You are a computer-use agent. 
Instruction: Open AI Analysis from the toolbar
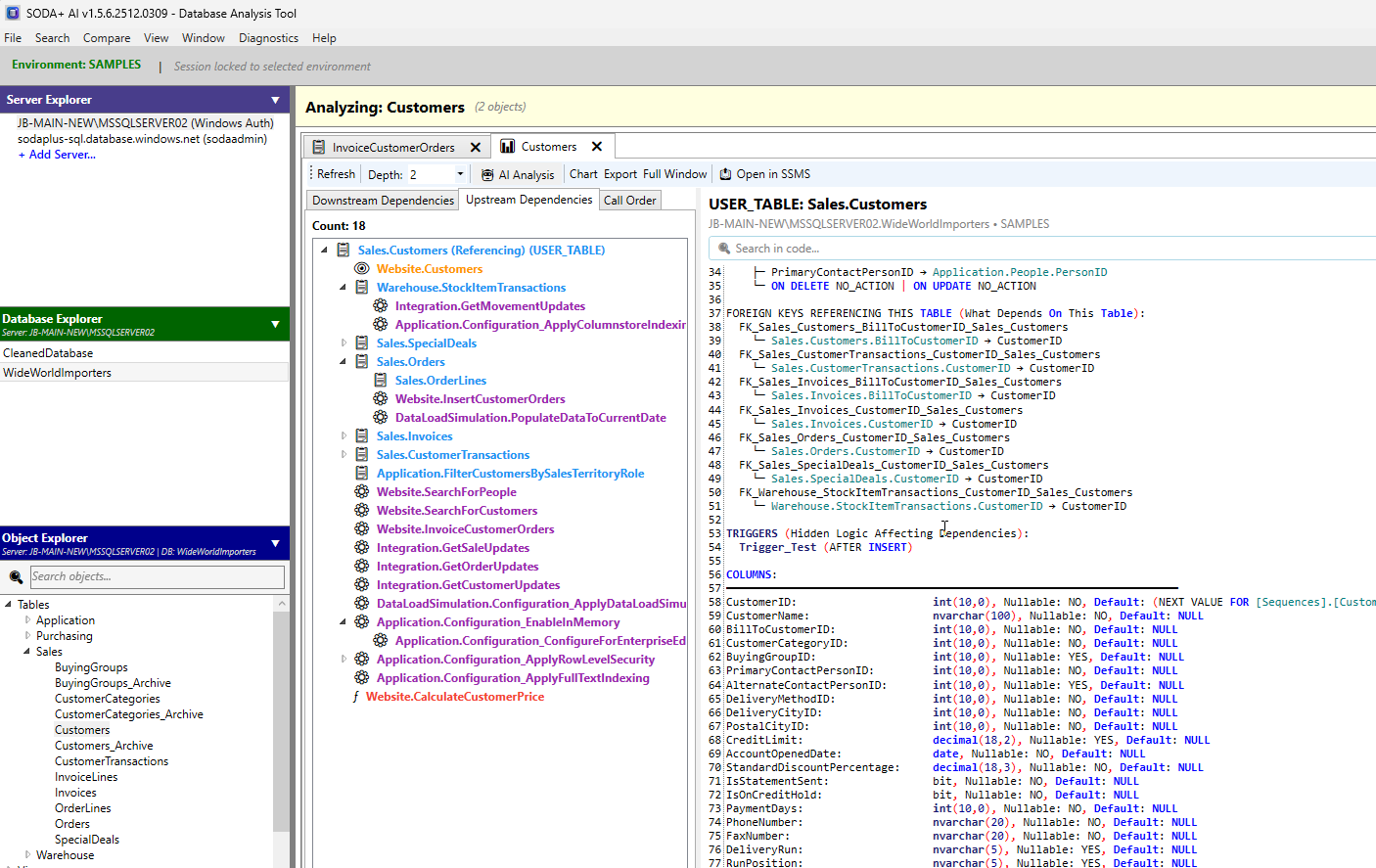[519, 173]
